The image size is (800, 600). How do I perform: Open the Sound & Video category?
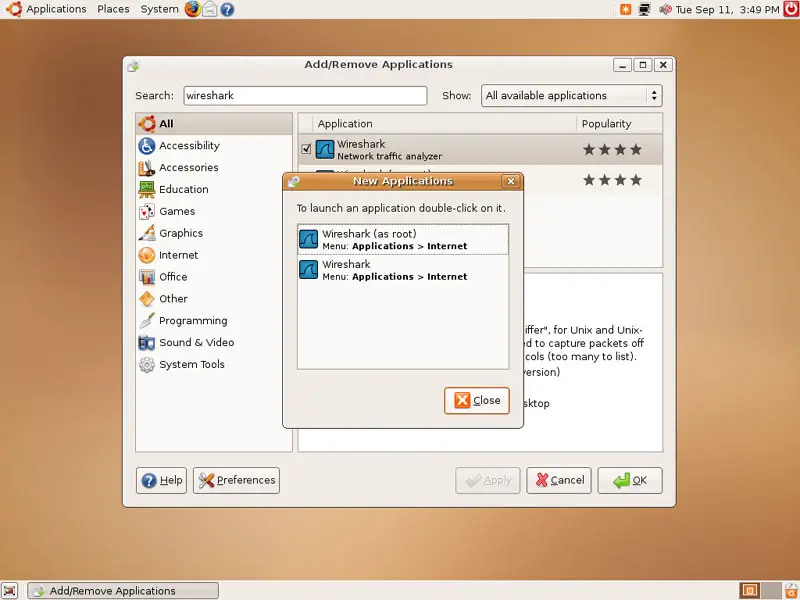(196, 343)
